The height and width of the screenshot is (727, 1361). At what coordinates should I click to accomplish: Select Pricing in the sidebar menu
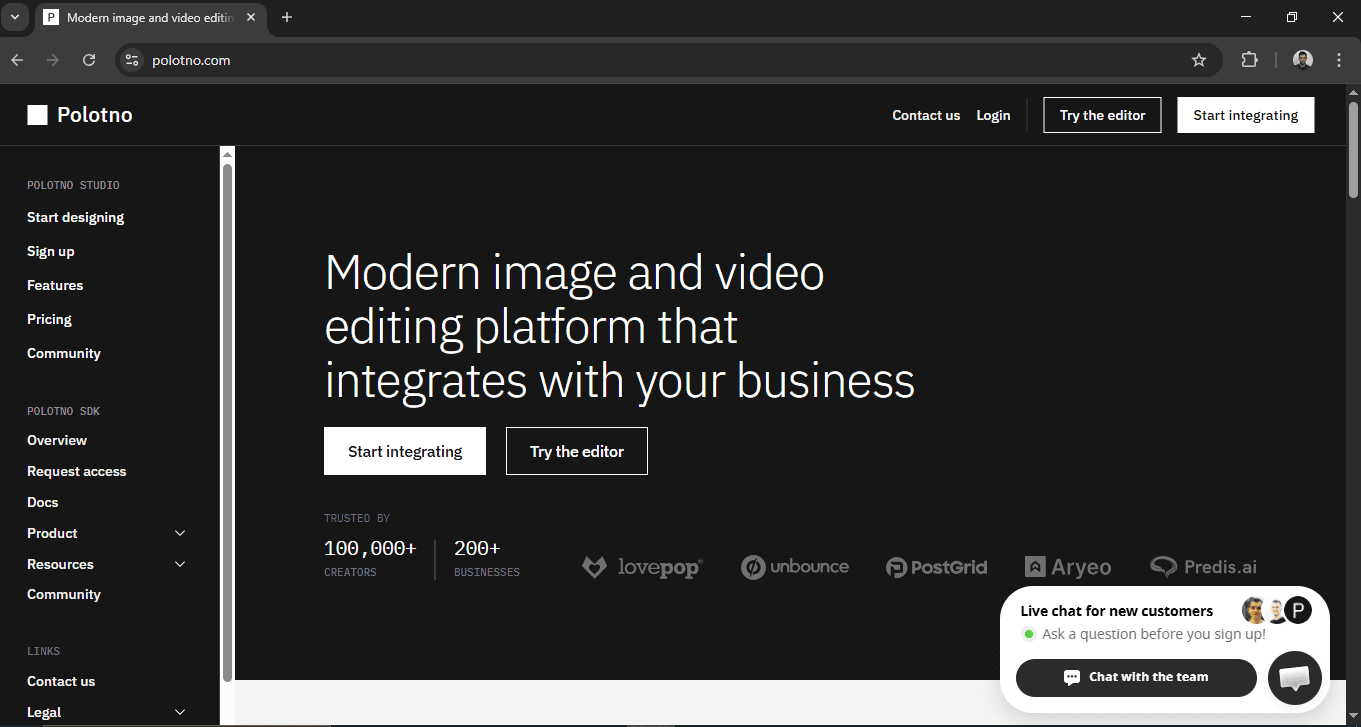click(x=49, y=319)
